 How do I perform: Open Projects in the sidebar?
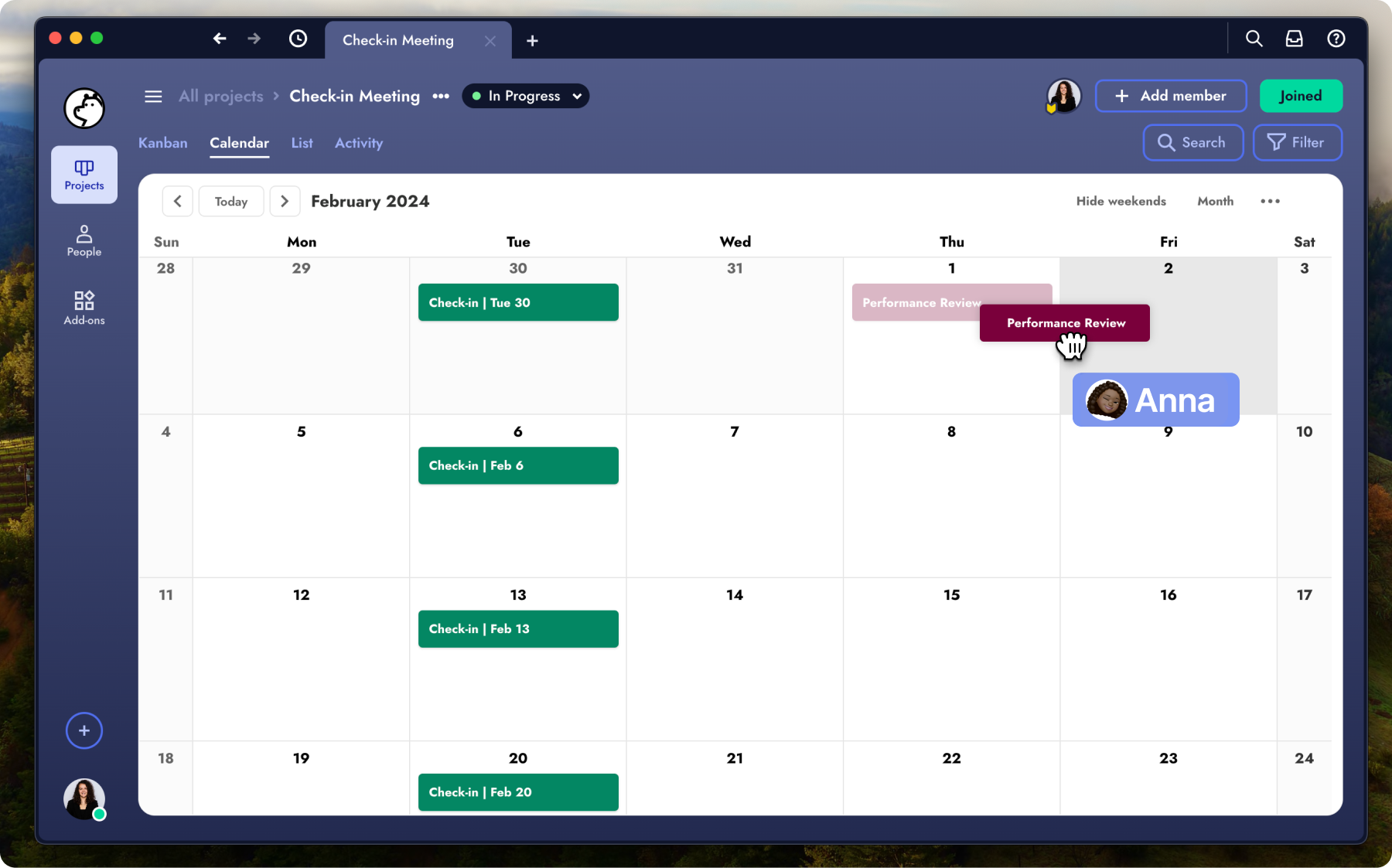tap(84, 175)
